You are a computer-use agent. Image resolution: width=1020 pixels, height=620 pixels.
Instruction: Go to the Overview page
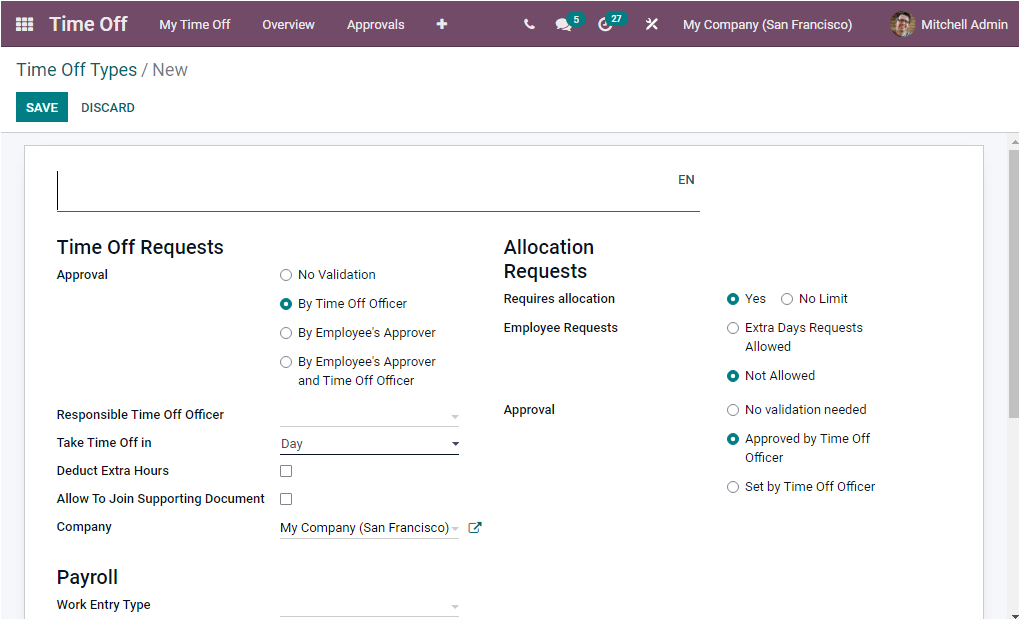(x=288, y=24)
